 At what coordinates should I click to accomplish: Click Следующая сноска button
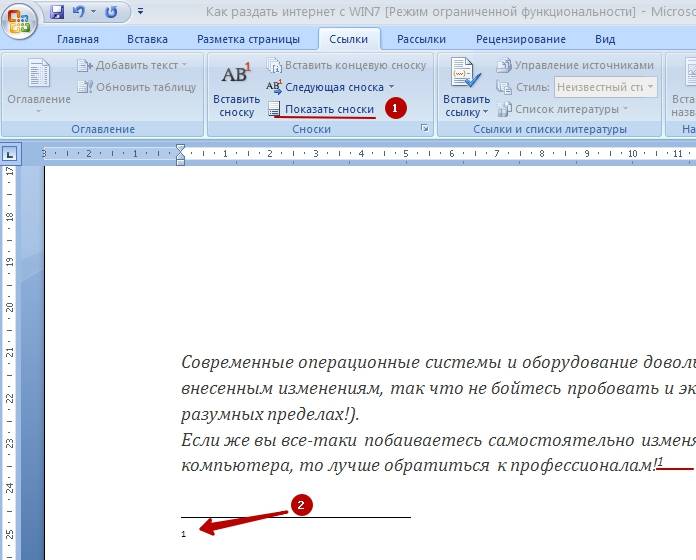point(327,87)
